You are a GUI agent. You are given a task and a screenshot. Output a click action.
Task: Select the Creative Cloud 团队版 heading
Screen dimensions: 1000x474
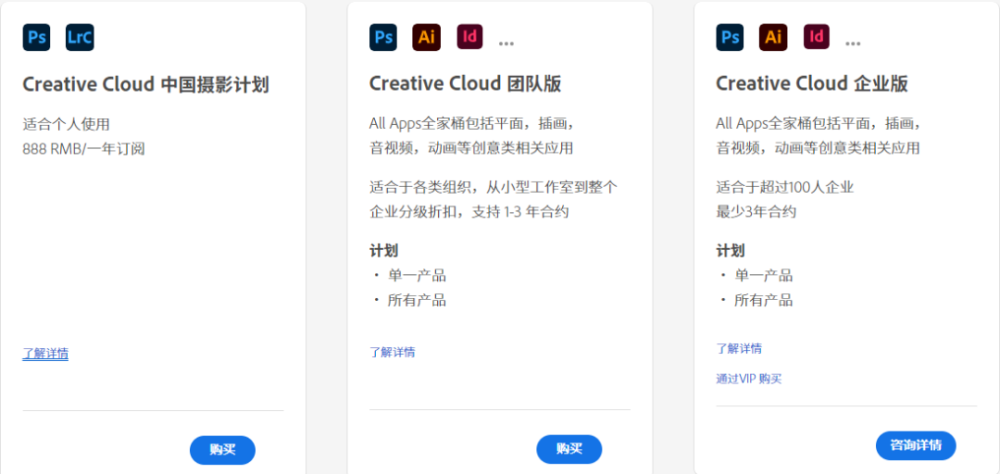[x=466, y=84]
